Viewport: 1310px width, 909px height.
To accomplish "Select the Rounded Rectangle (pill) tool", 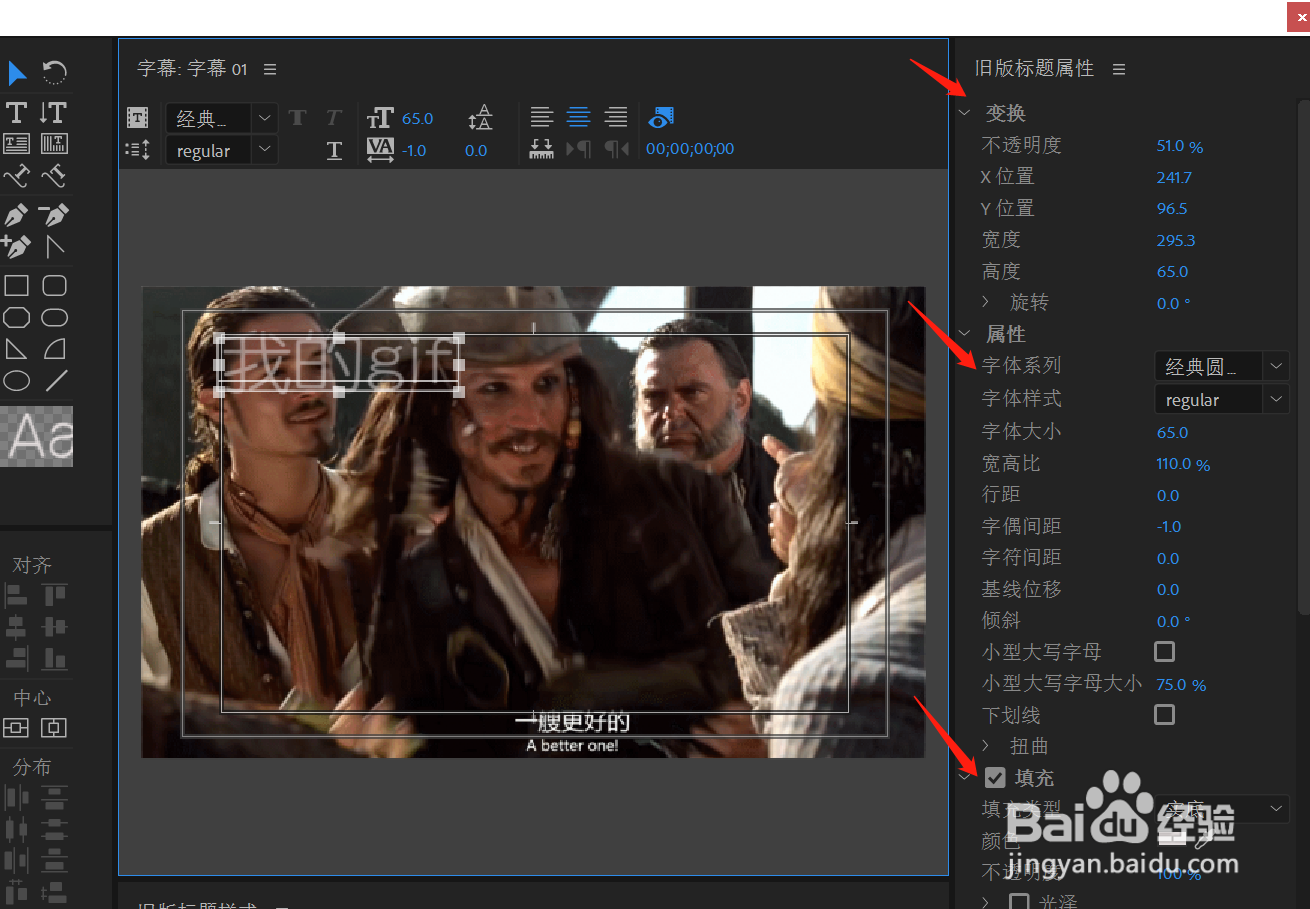I will coord(54,318).
